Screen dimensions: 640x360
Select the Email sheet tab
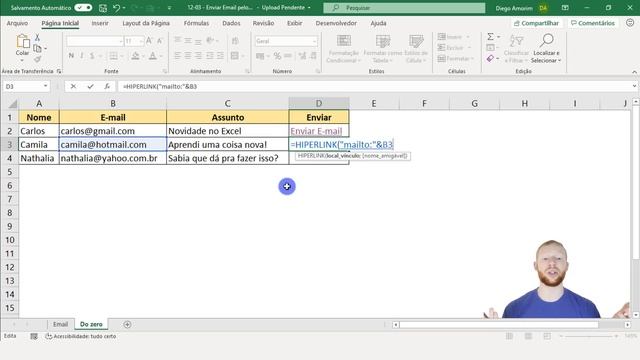tap(60, 324)
